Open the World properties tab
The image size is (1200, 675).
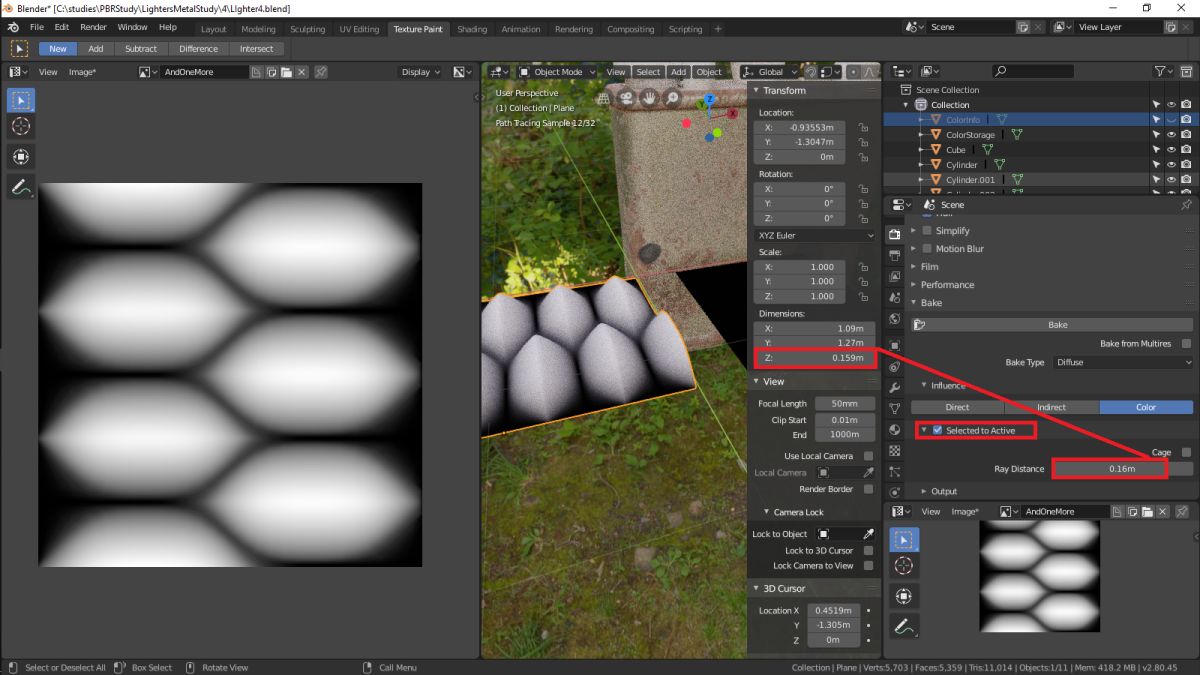click(x=895, y=320)
